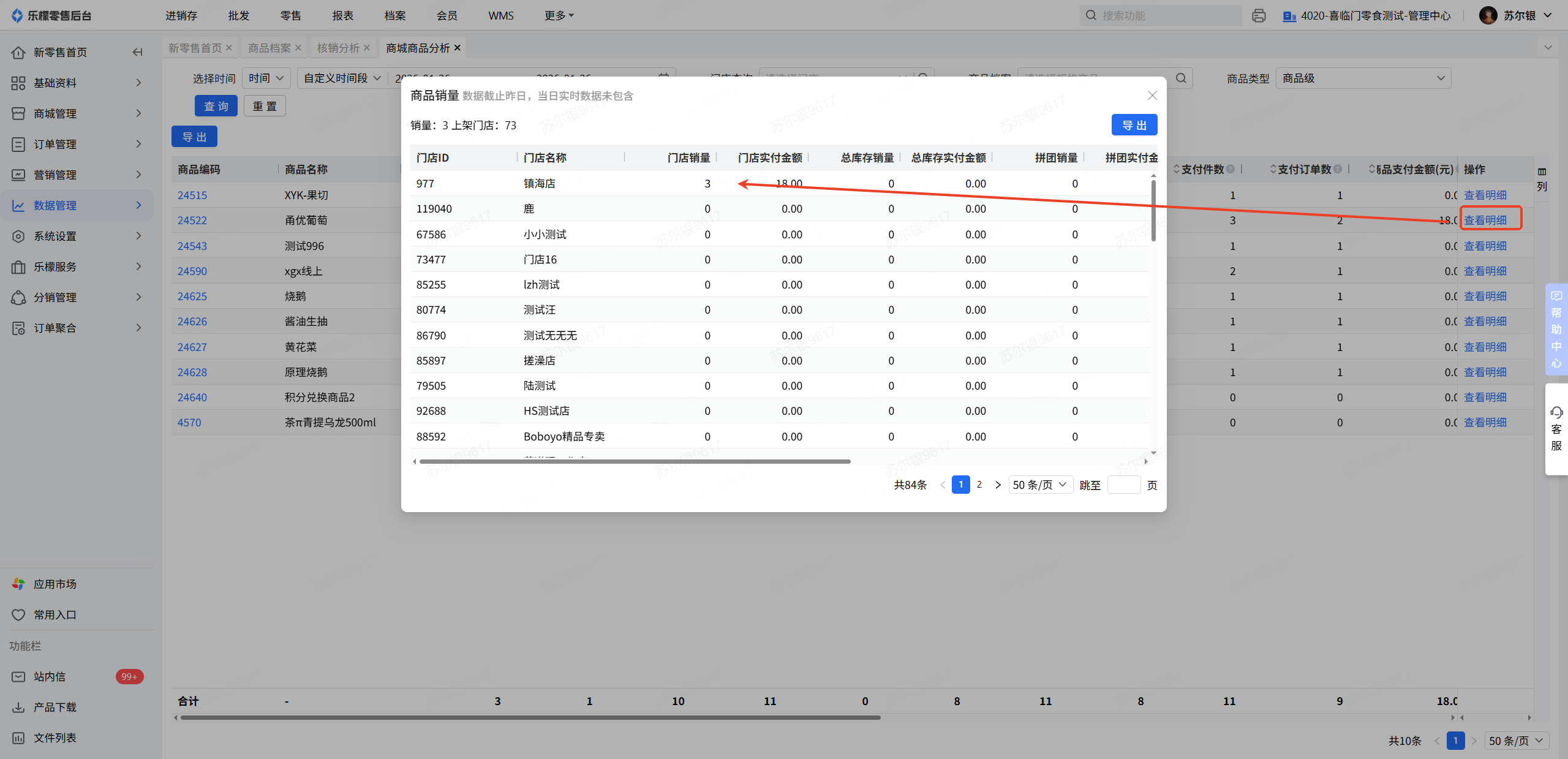
Task: Go to page 2 in dialog pagination
Action: coord(979,485)
